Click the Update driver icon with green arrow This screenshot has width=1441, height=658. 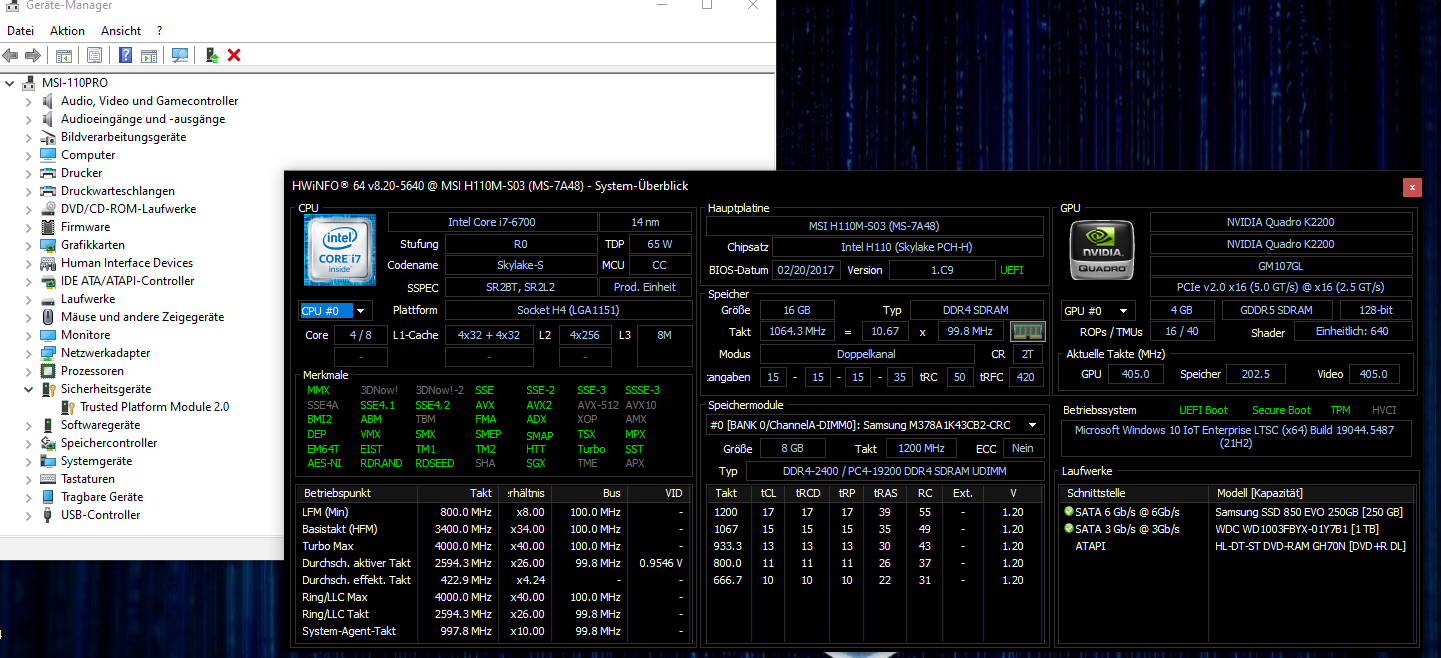pyautogui.click(x=212, y=55)
